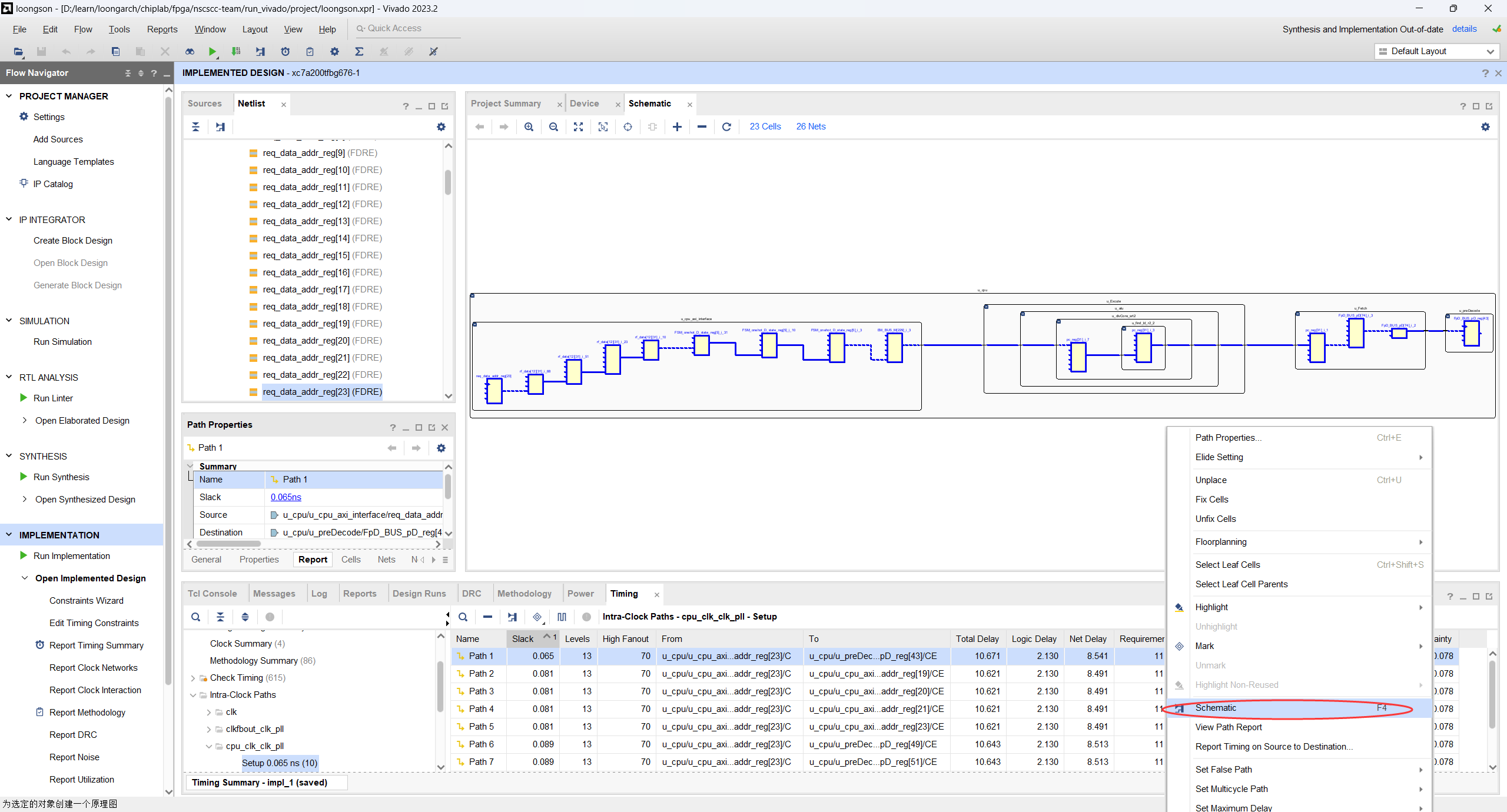1507x812 pixels.
Task: Click the settings gear icon in Netlist panel
Action: pos(441,126)
